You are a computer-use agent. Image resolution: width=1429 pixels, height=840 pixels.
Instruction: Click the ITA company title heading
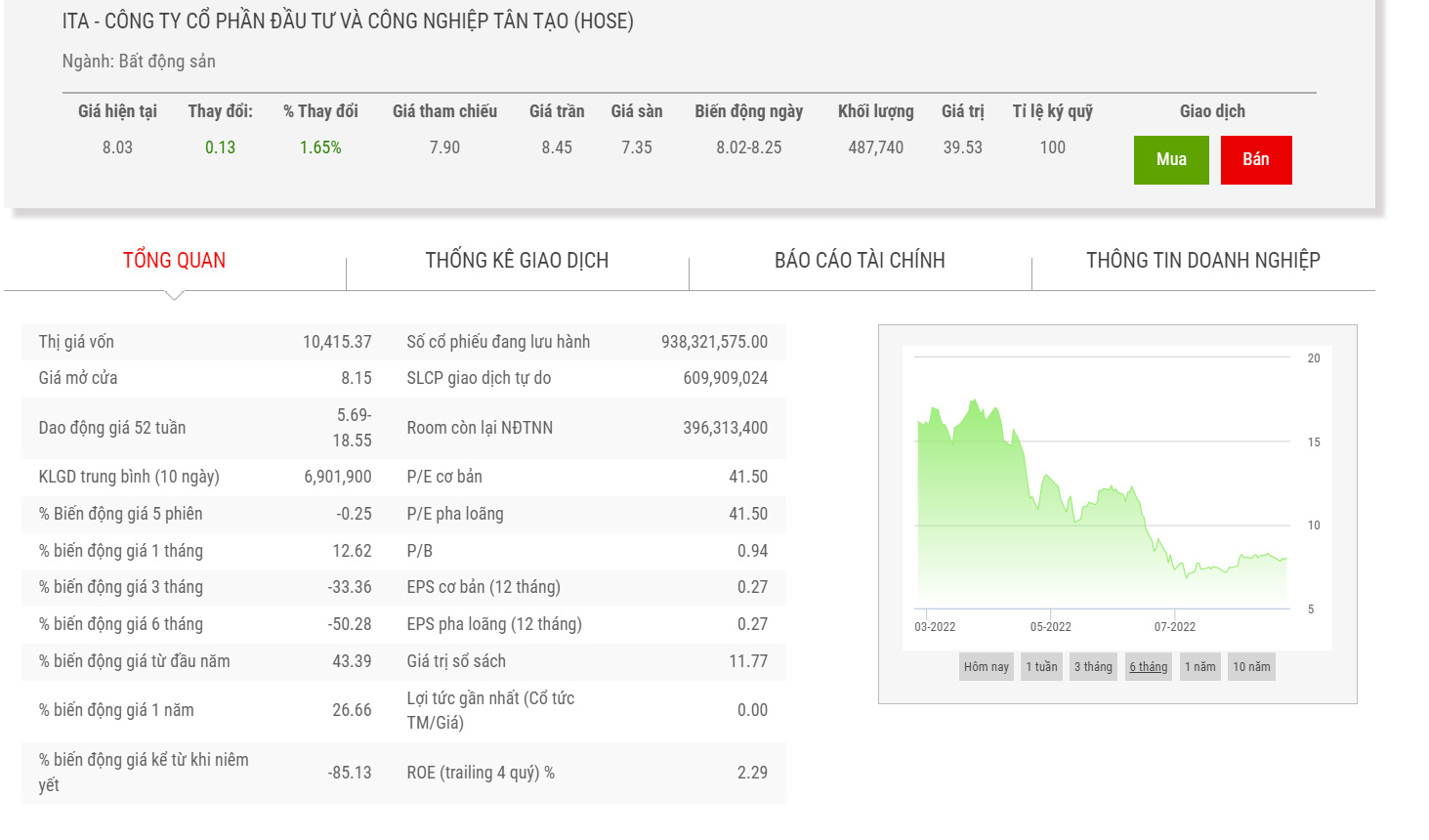[348, 21]
